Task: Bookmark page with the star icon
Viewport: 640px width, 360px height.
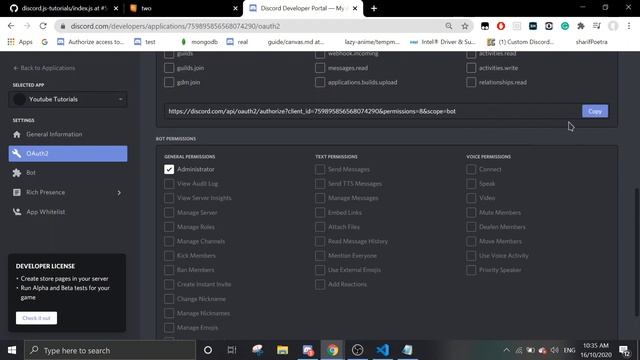Action: pyautogui.click(x=464, y=26)
